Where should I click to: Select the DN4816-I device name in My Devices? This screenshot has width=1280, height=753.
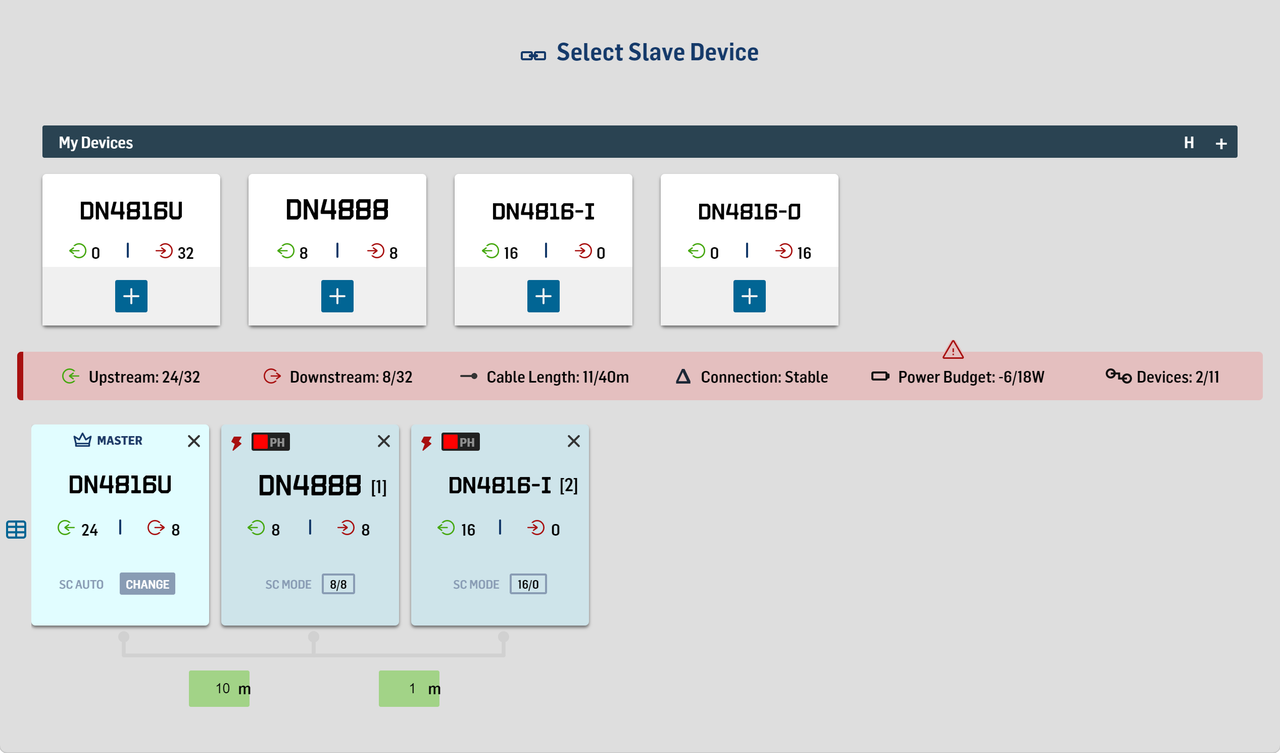(x=543, y=212)
